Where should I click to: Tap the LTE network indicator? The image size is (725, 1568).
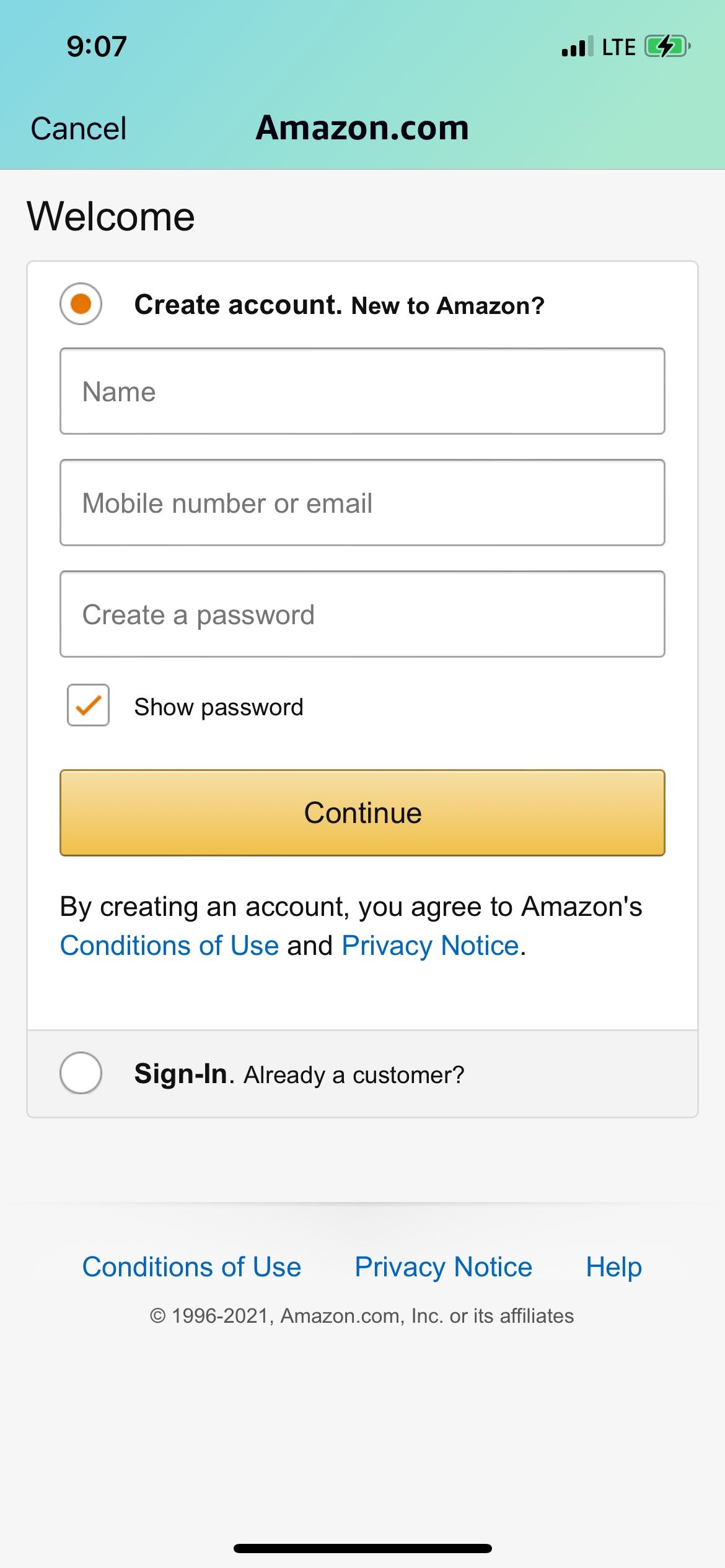click(x=618, y=47)
